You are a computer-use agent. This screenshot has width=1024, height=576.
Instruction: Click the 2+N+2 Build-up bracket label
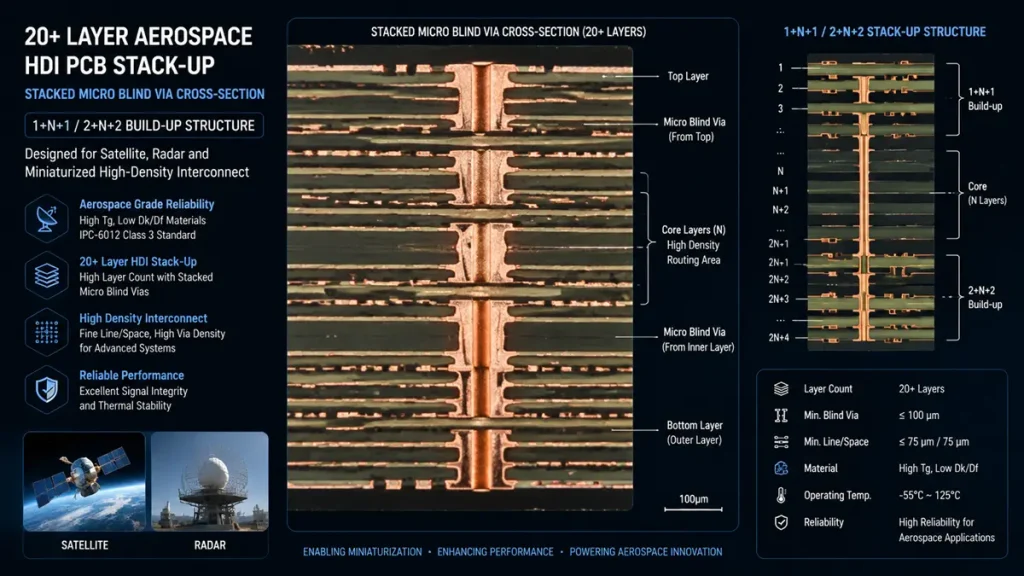tap(985, 297)
